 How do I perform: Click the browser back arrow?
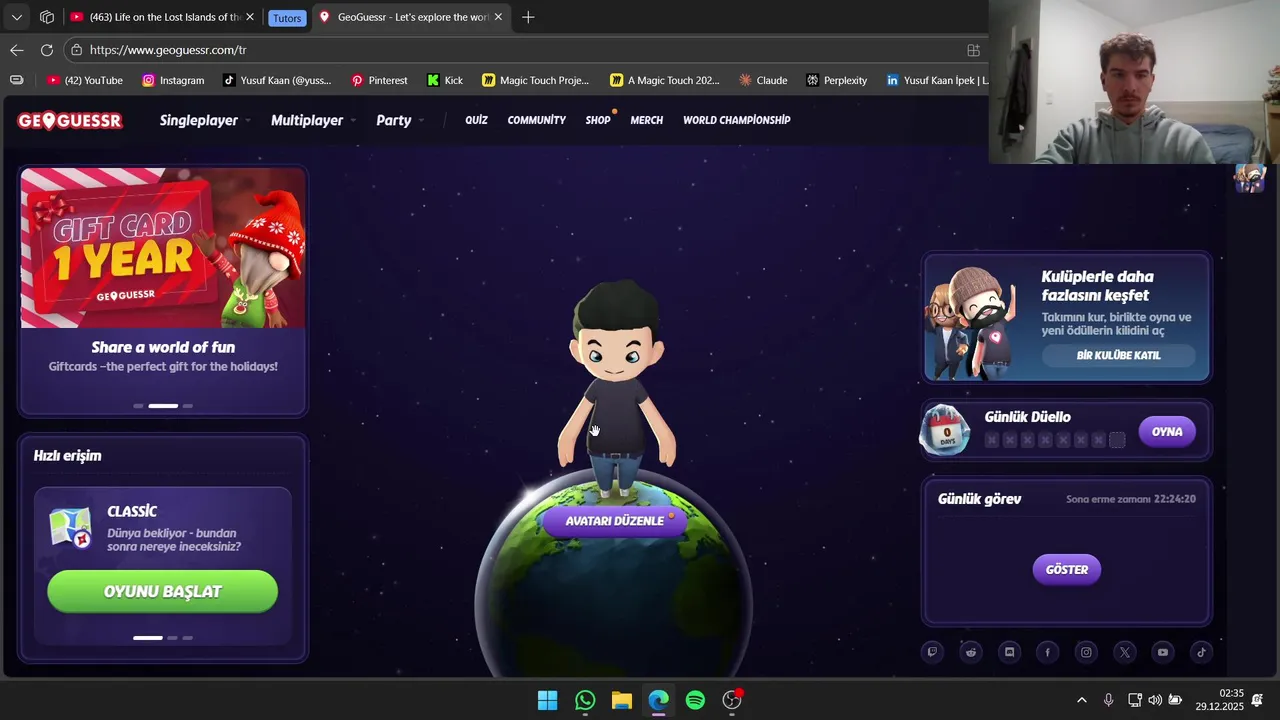17,49
